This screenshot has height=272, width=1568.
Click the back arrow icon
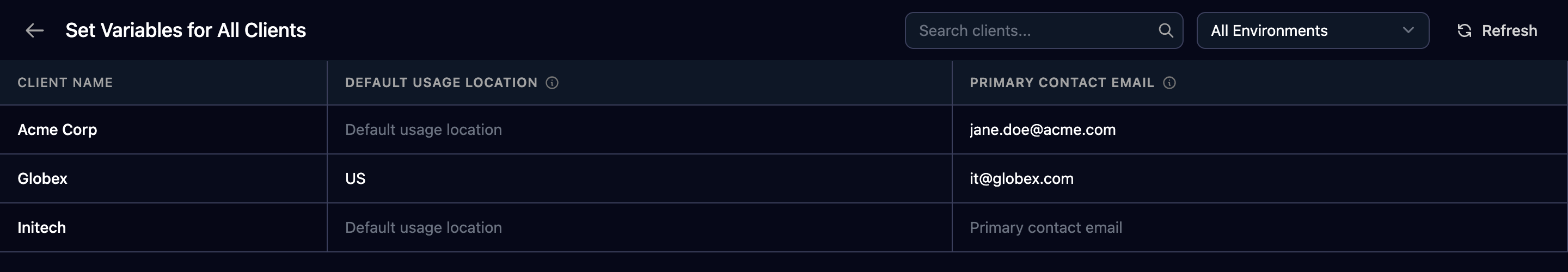[x=35, y=30]
